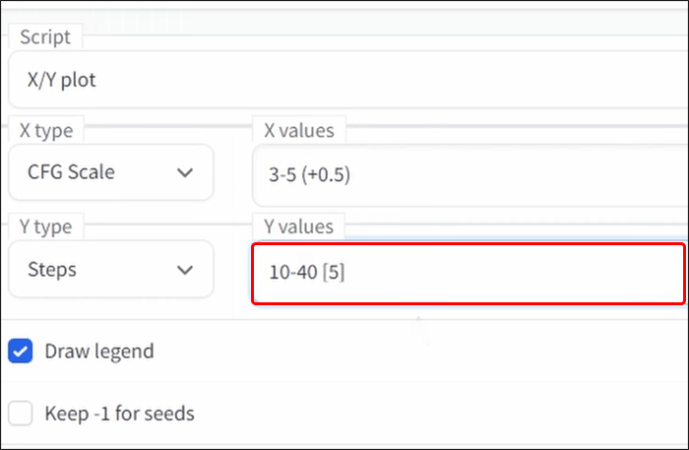Click the Y values field label

[299, 226]
